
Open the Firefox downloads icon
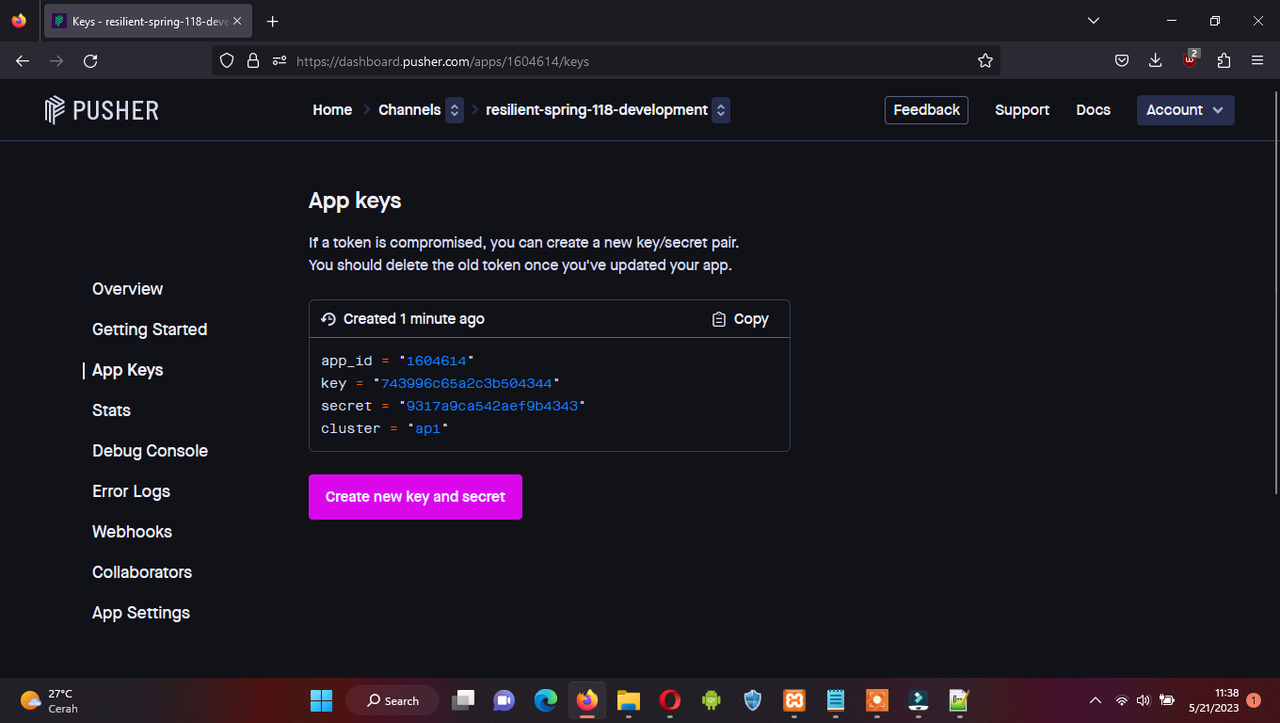tap(1155, 61)
